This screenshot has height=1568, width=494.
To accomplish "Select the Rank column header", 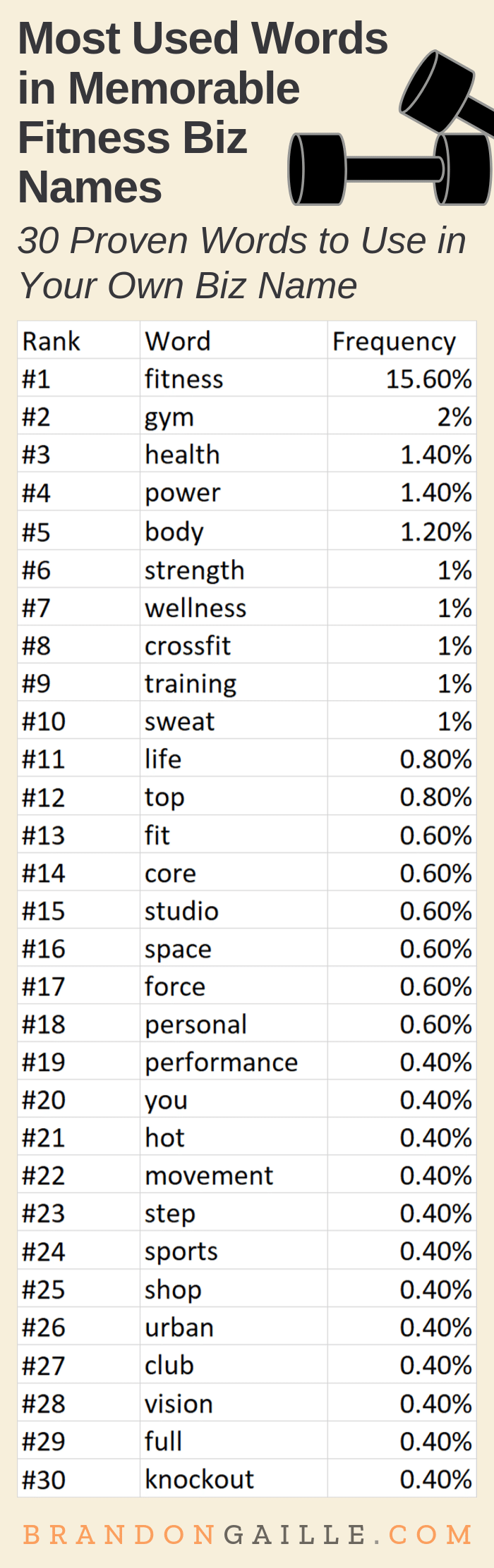I will (52, 341).
